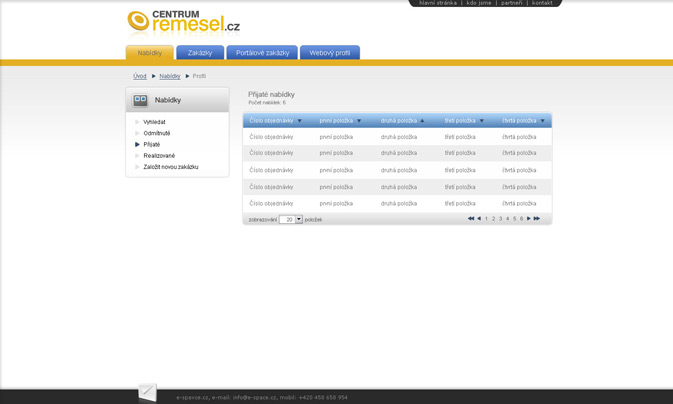This screenshot has height=404, width=673.
Task: Toggle sort arrow on druhá položka
Action: point(422,121)
